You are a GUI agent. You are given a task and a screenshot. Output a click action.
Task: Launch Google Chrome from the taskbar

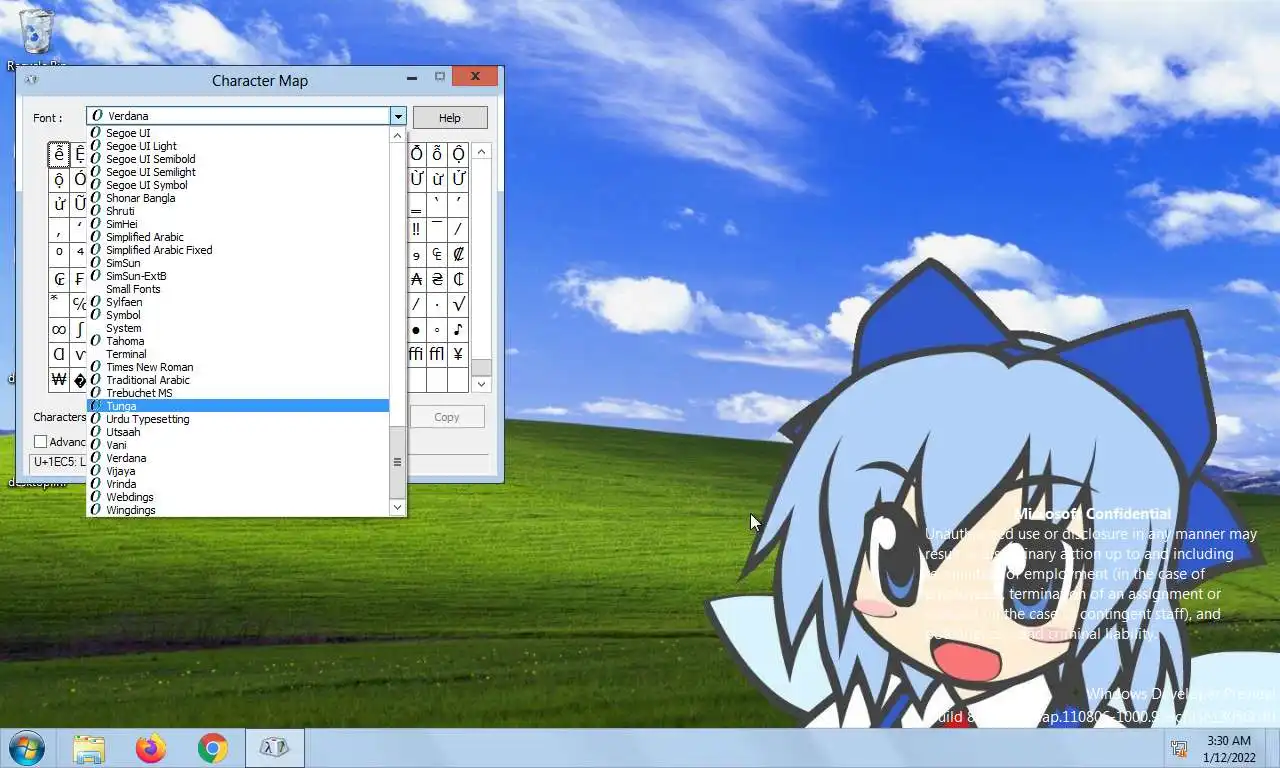tap(212, 748)
